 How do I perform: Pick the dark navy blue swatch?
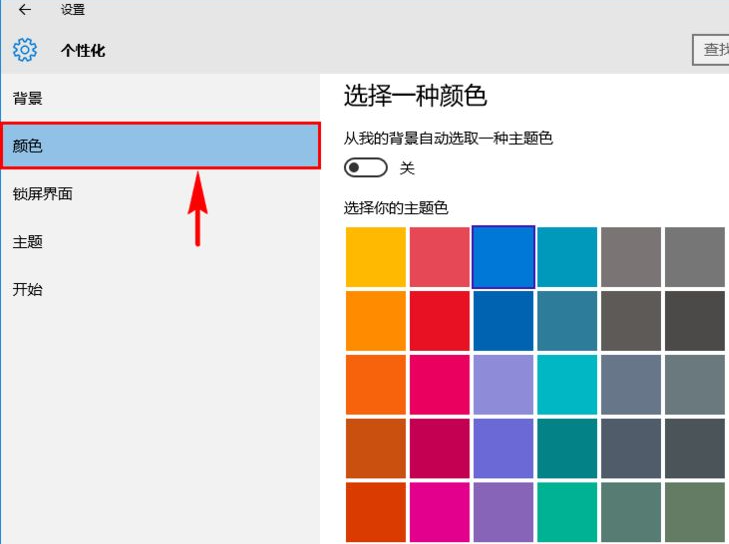point(503,321)
